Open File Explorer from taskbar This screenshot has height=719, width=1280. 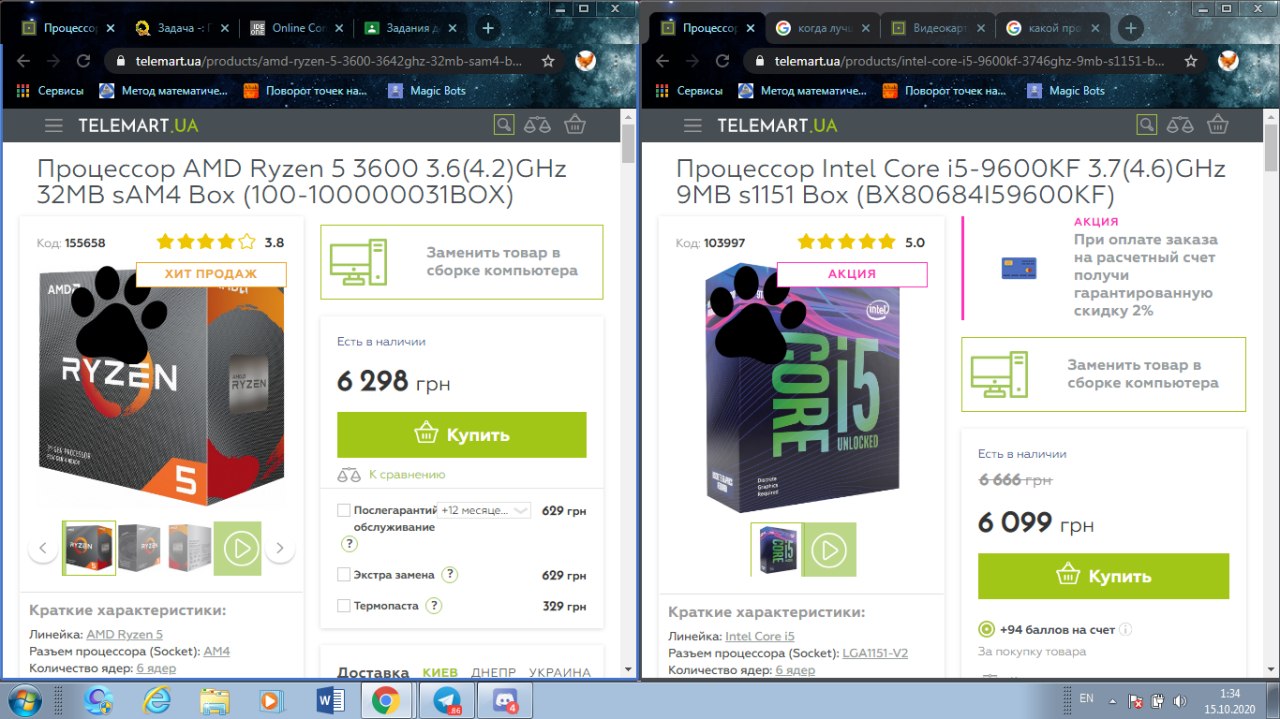click(x=215, y=700)
